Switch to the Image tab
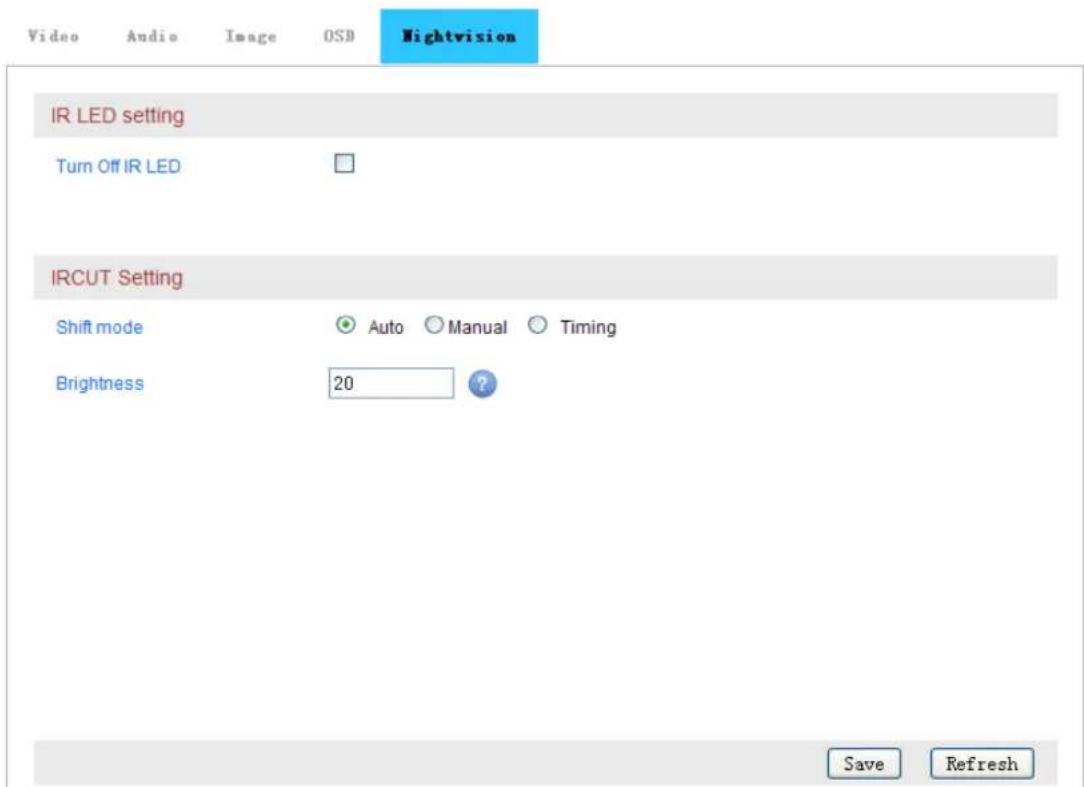This screenshot has height=787, width=1084. click(251, 36)
